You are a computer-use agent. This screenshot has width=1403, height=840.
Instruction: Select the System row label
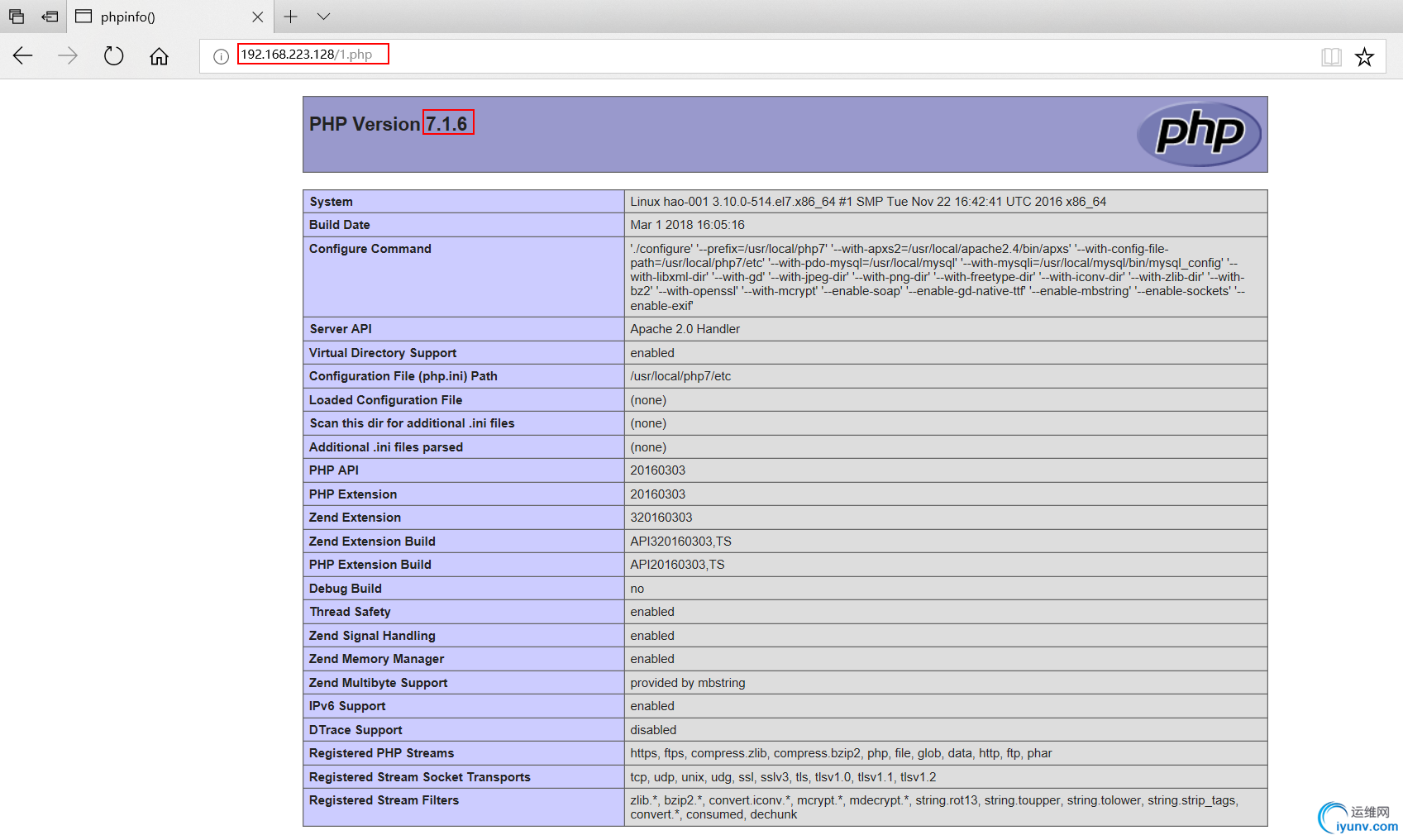click(x=331, y=202)
